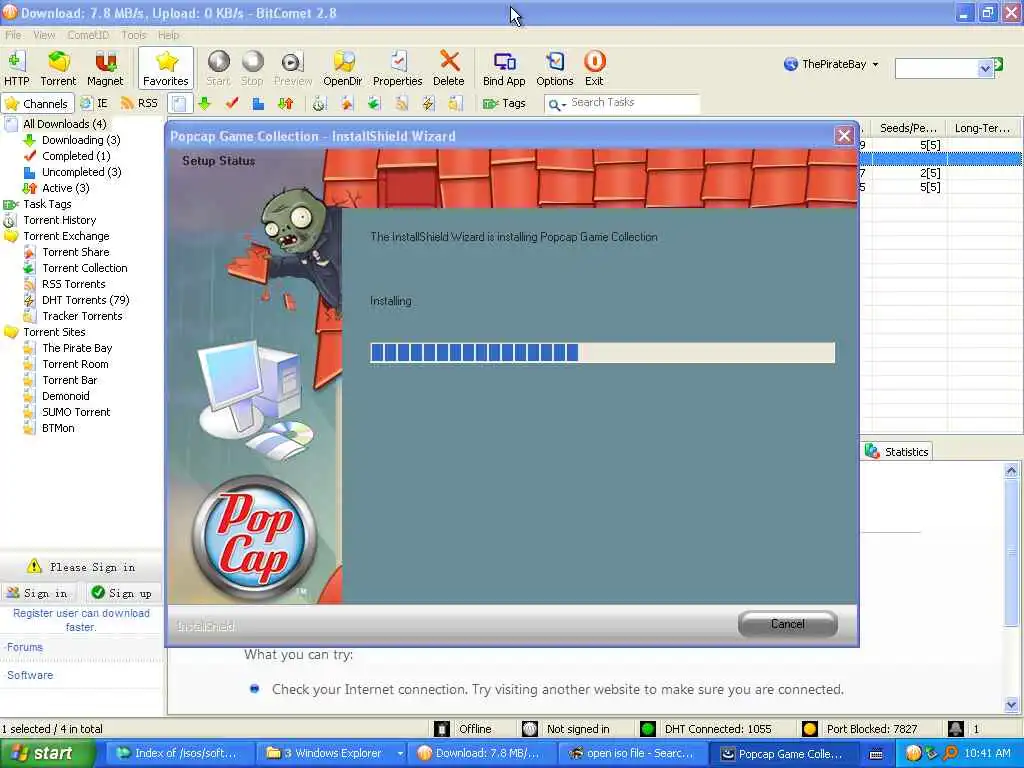Toggle the Favorites toolbar button
Image resolution: width=1024 pixels, height=768 pixels.
(166, 68)
